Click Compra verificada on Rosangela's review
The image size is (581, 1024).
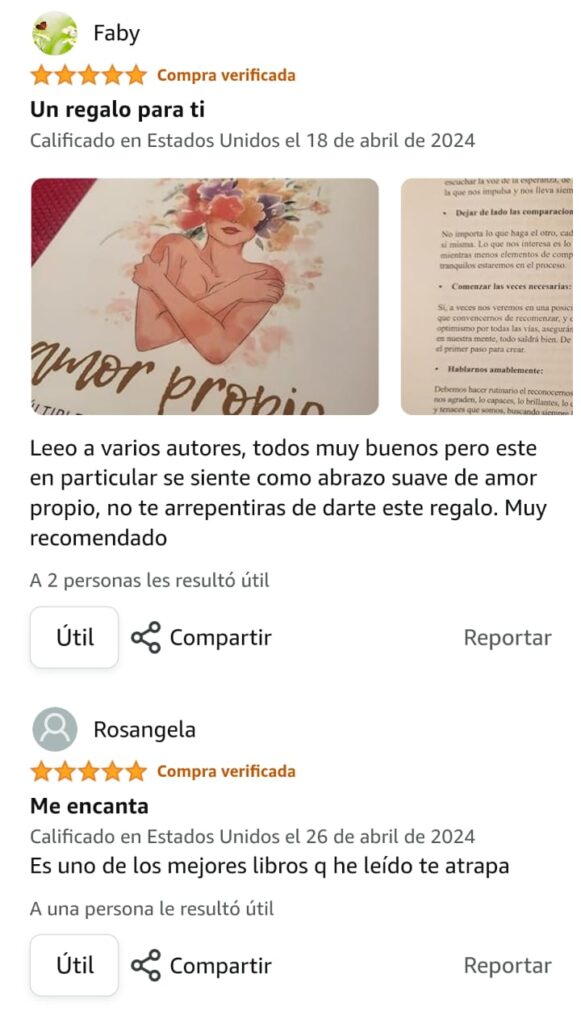[x=226, y=771]
